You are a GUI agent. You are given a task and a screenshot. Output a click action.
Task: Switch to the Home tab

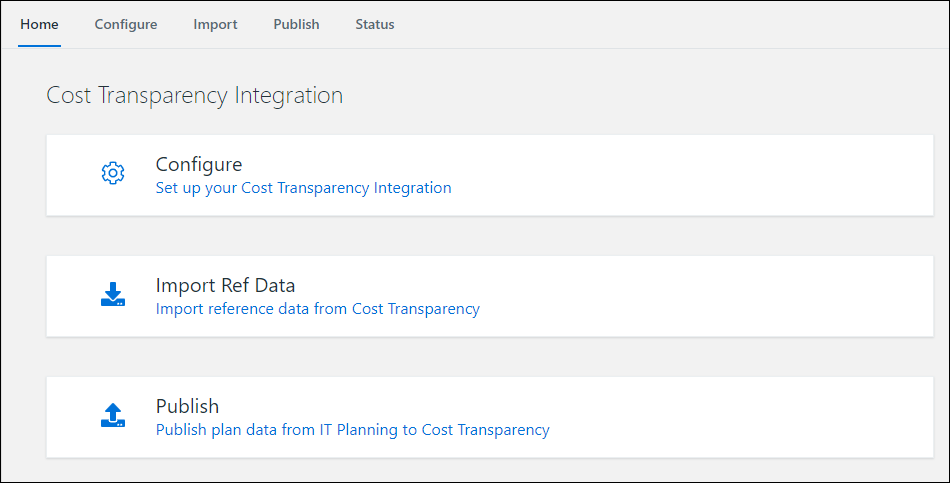coord(39,24)
